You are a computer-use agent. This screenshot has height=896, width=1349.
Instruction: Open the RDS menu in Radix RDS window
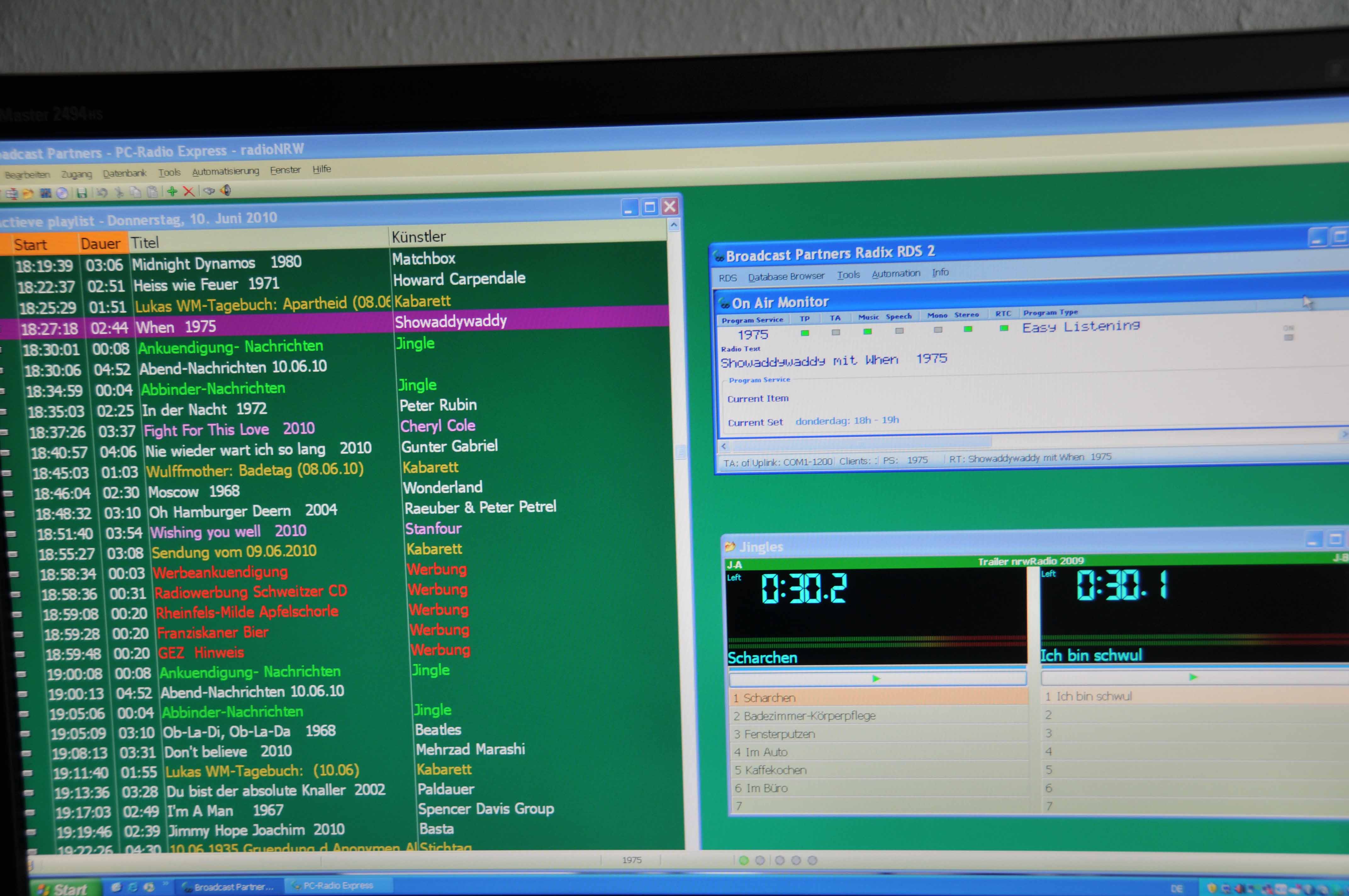(x=727, y=278)
